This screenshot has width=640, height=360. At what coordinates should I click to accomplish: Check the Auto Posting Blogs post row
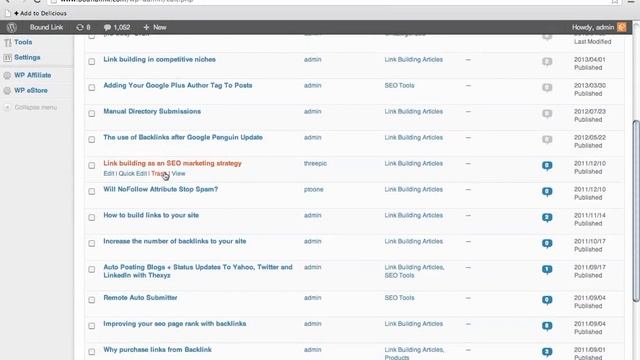(x=92, y=269)
